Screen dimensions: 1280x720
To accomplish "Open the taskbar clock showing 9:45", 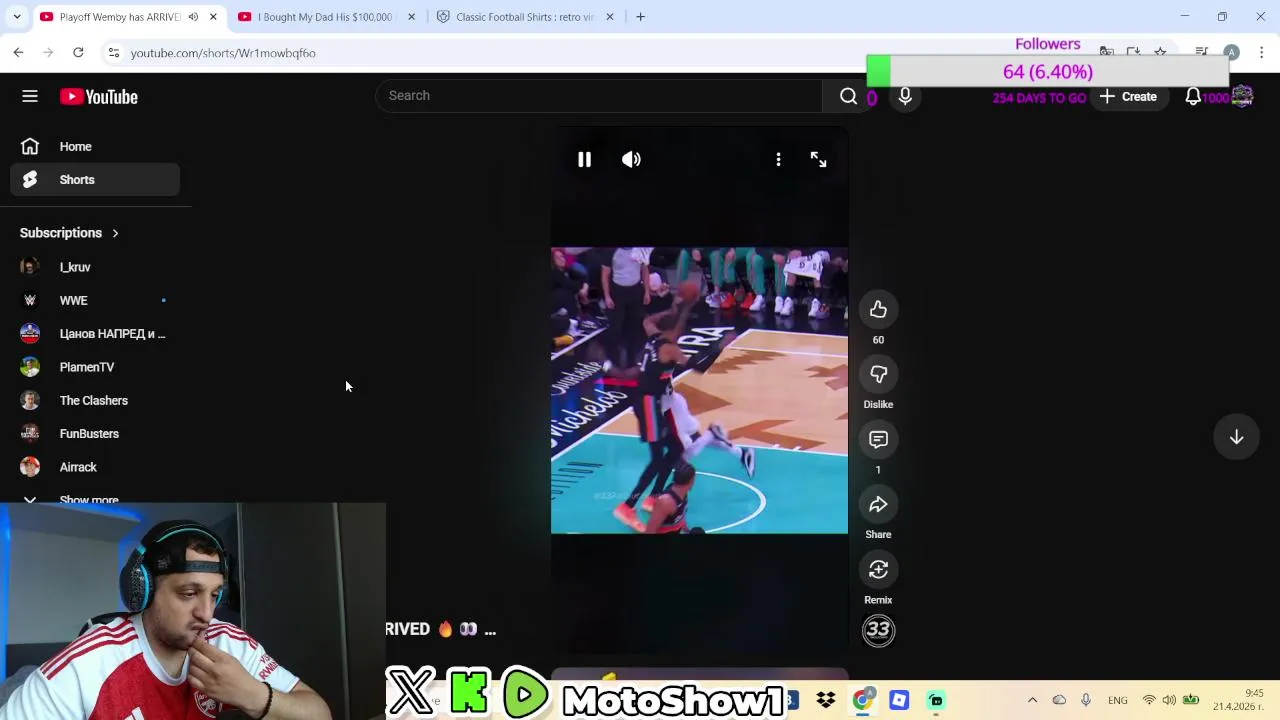I will pos(1238,700).
